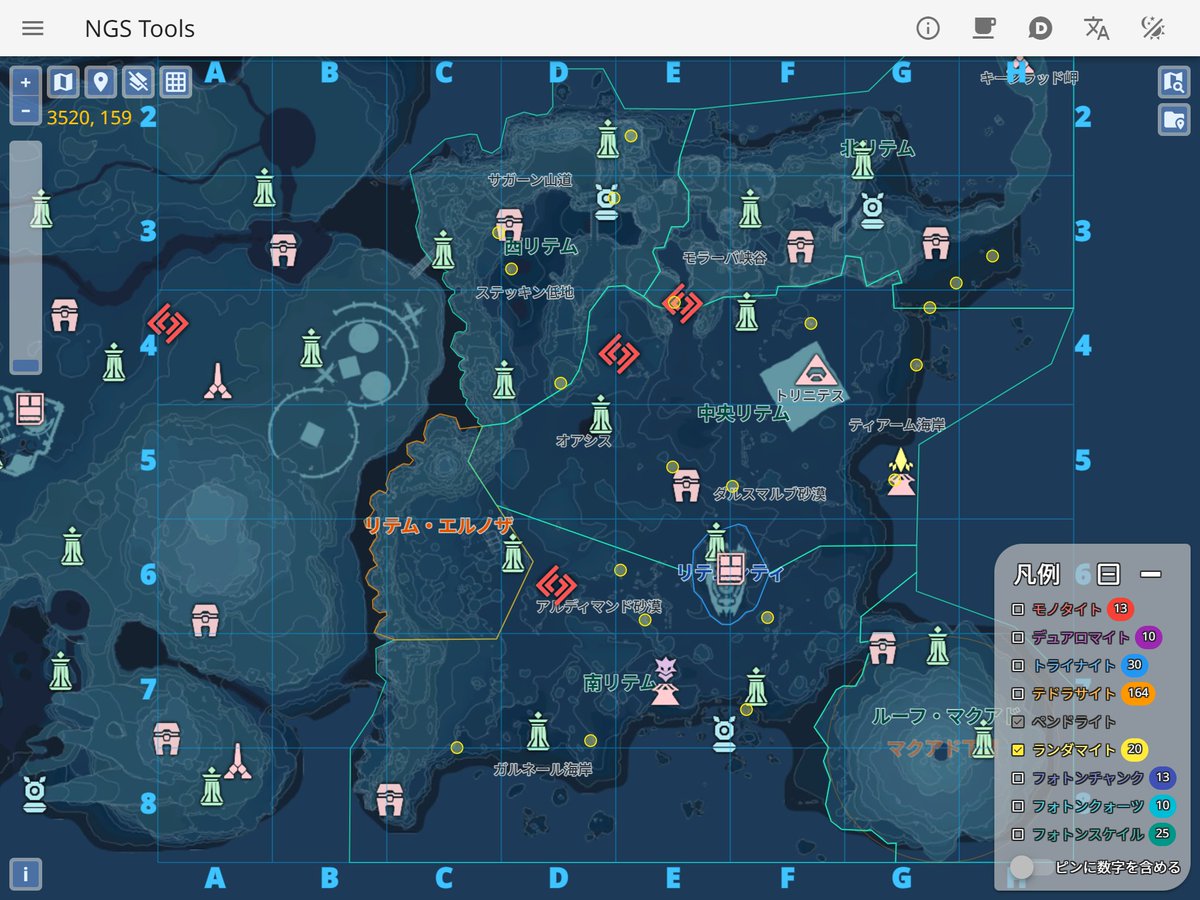Toggle the dark/light theme icon
This screenshot has width=1200, height=900.
(1153, 28)
